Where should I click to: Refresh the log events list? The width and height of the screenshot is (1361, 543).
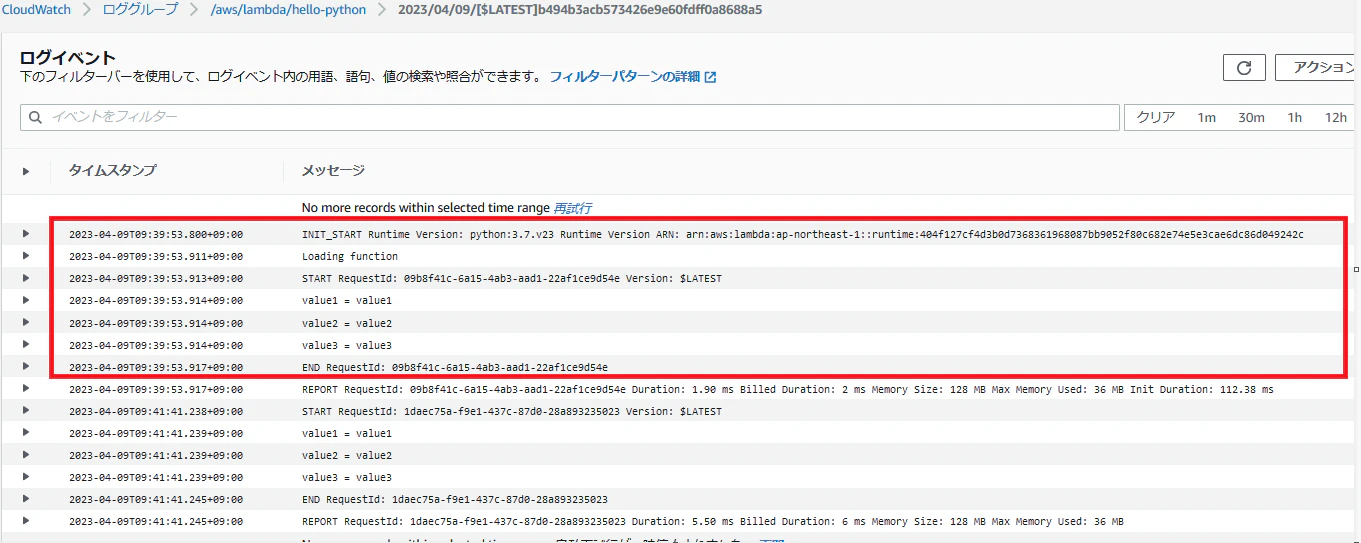click(1244, 67)
